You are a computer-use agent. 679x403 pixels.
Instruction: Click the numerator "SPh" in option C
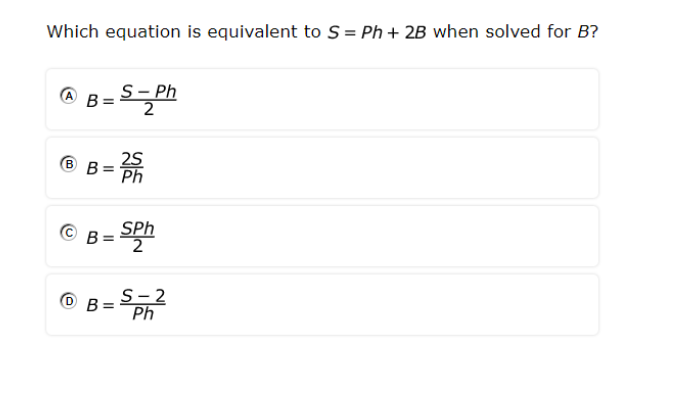pyautogui.click(x=138, y=229)
